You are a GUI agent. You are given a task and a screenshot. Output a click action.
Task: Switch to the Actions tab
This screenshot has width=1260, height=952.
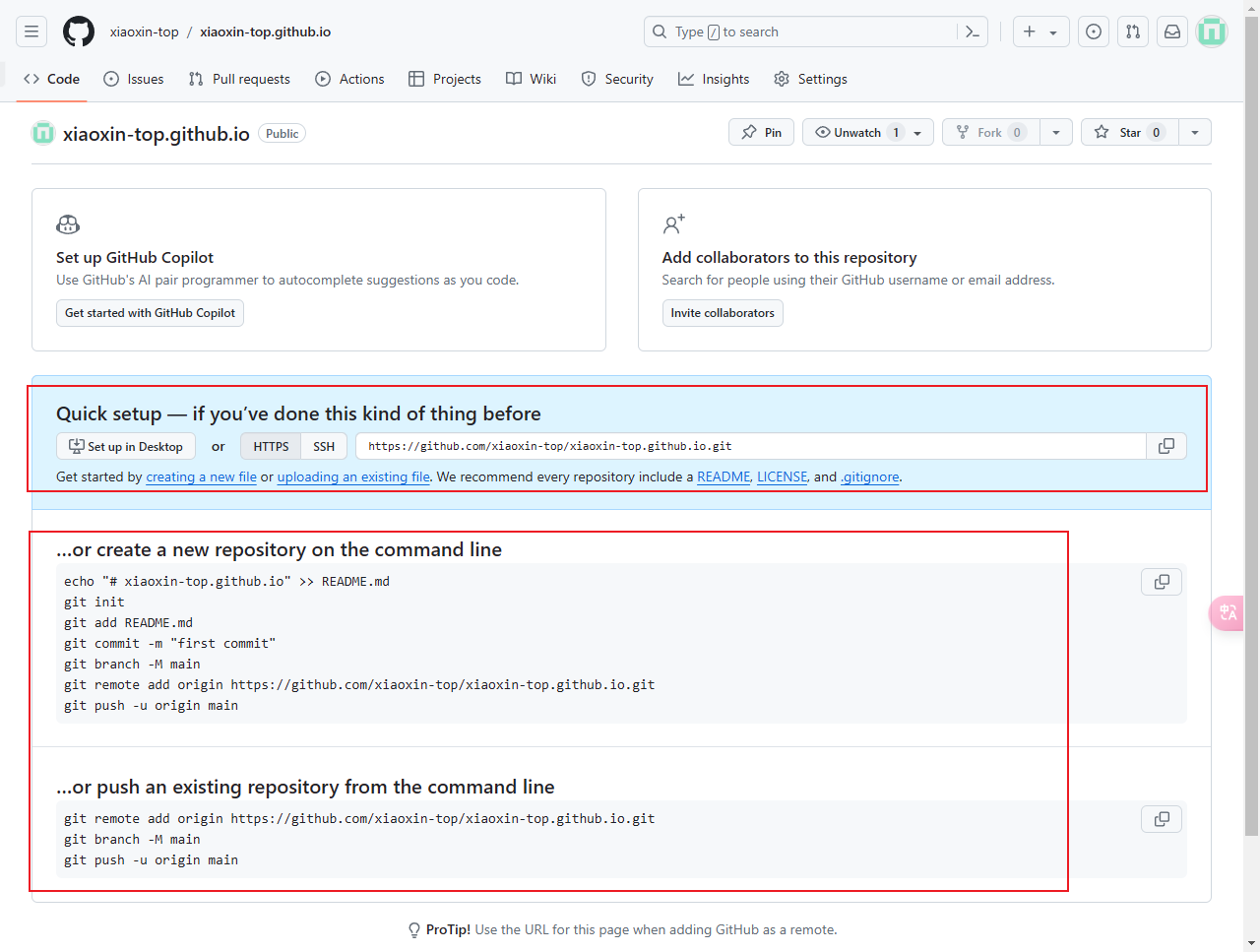point(349,79)
